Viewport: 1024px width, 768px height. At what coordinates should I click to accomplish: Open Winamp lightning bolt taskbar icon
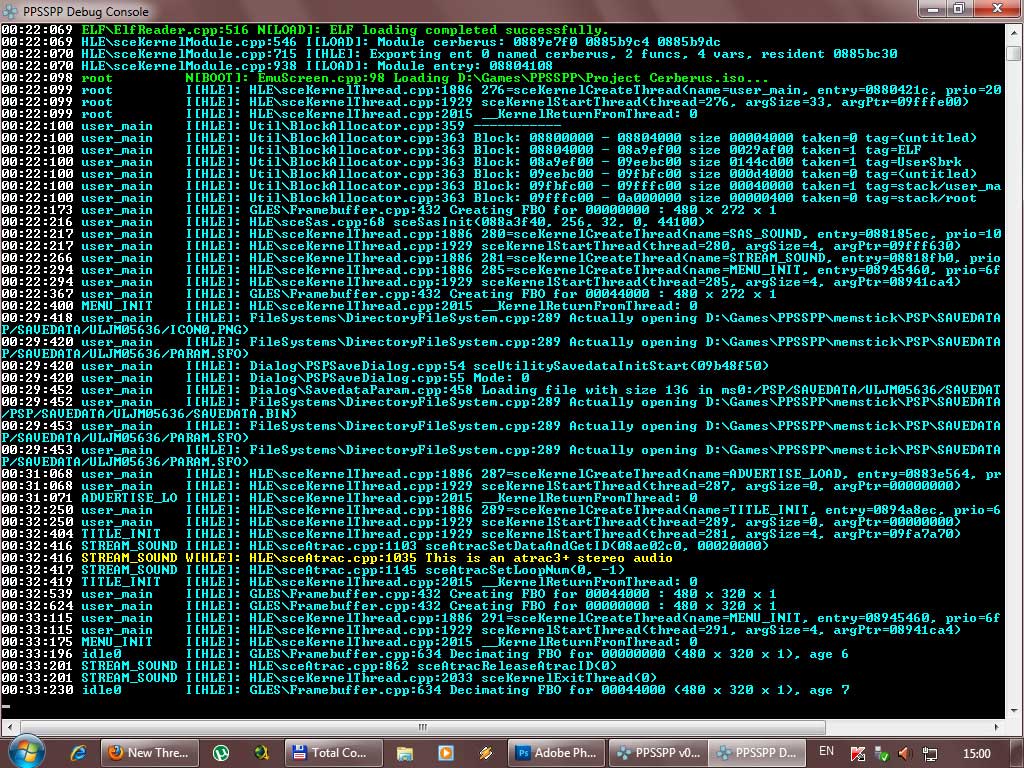486,753
